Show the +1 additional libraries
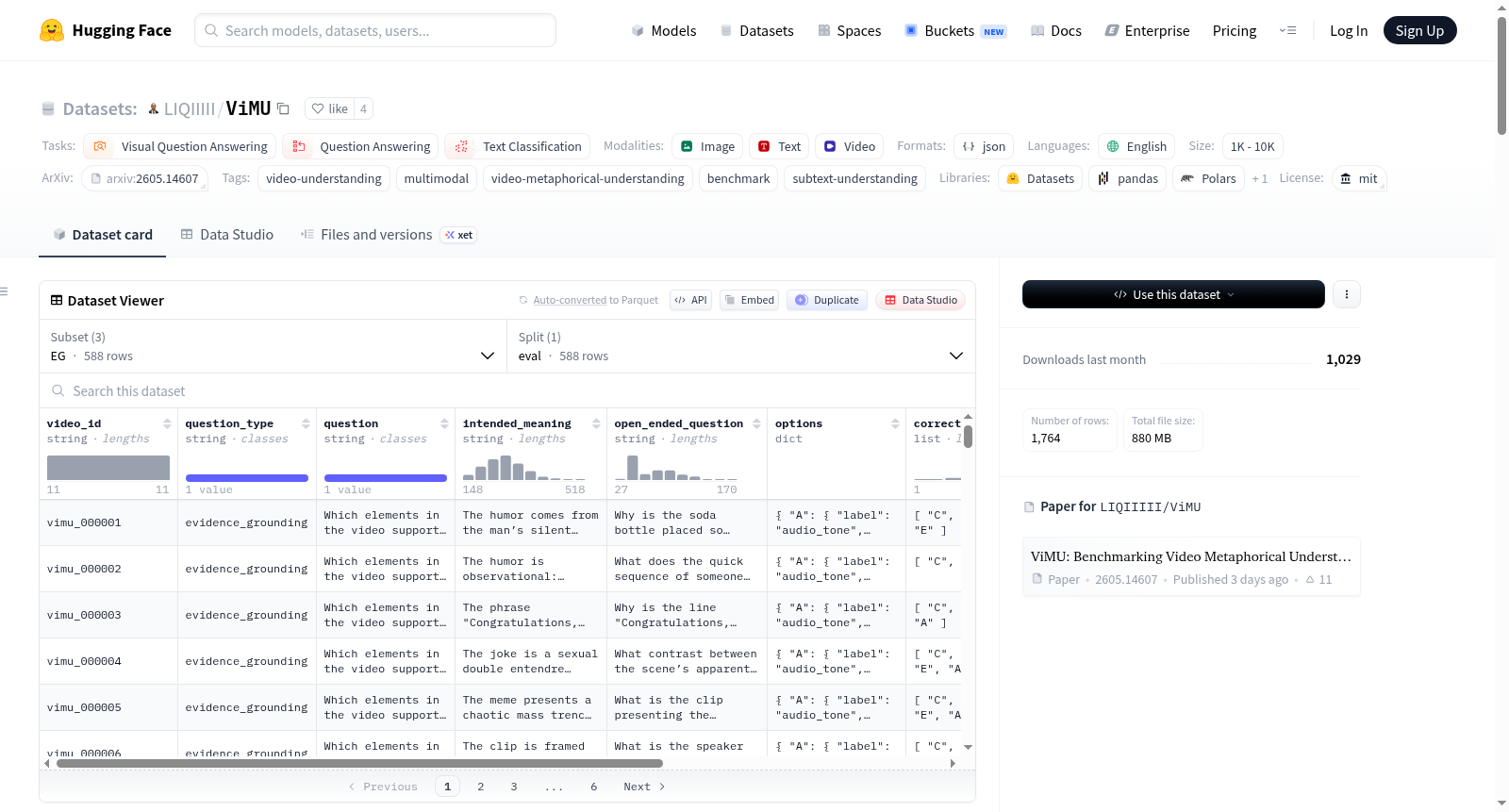The image size is (1509, 812). [x=1259, y=178]
